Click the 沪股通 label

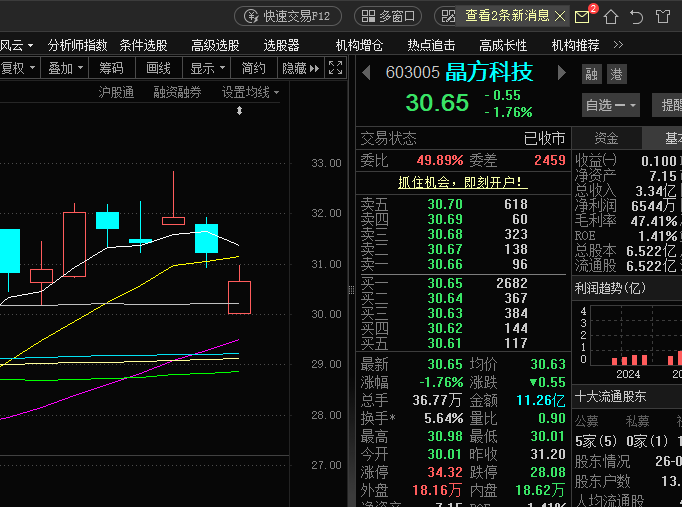pyautogui.click(x=116, y=92)
